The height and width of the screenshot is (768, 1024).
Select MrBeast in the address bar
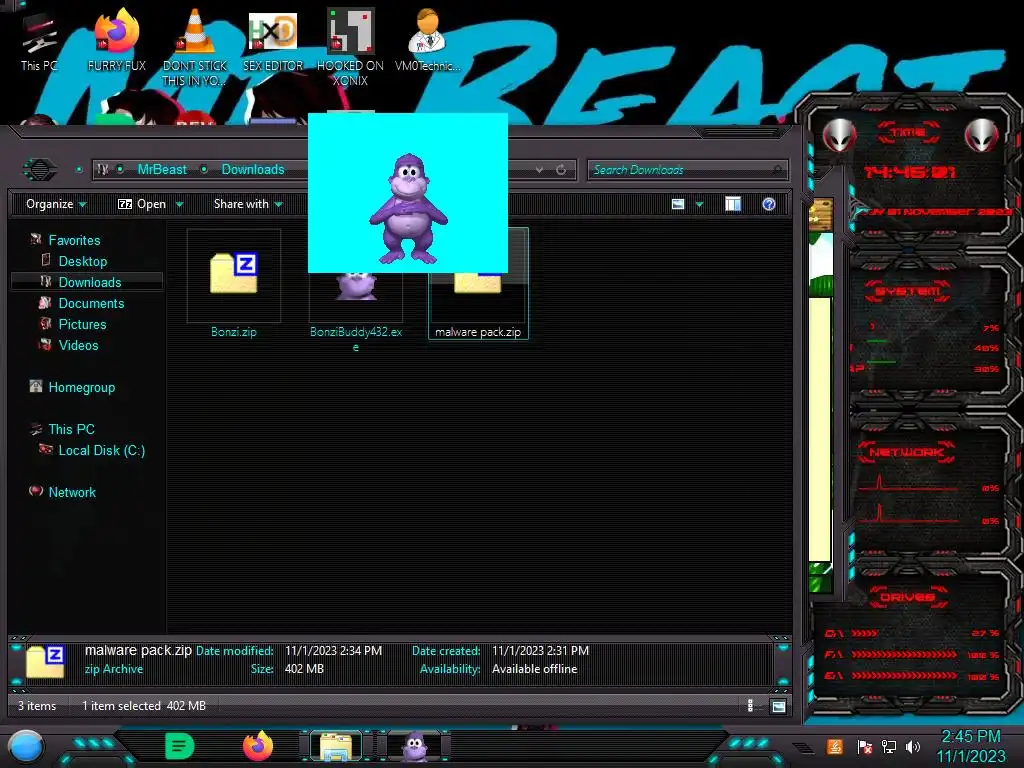[x=162, y=169]
